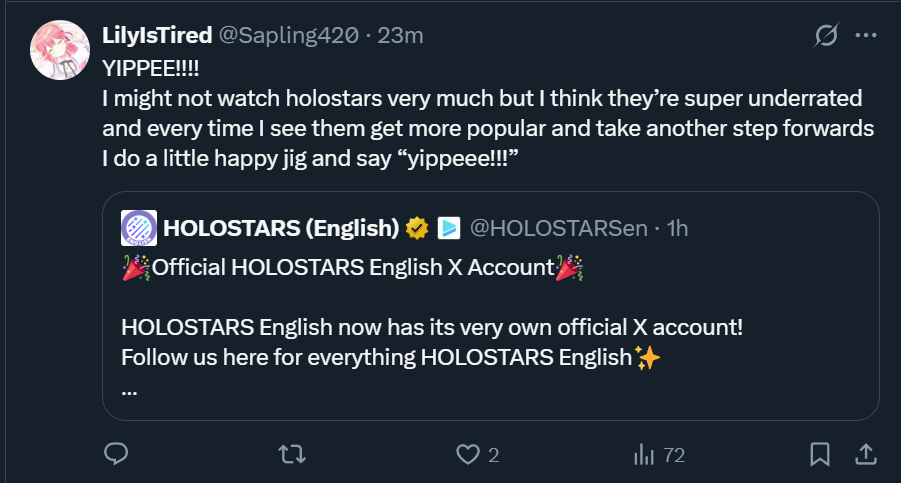
Task: Bookmark this post by LilyIsTired
Action: 820,455
